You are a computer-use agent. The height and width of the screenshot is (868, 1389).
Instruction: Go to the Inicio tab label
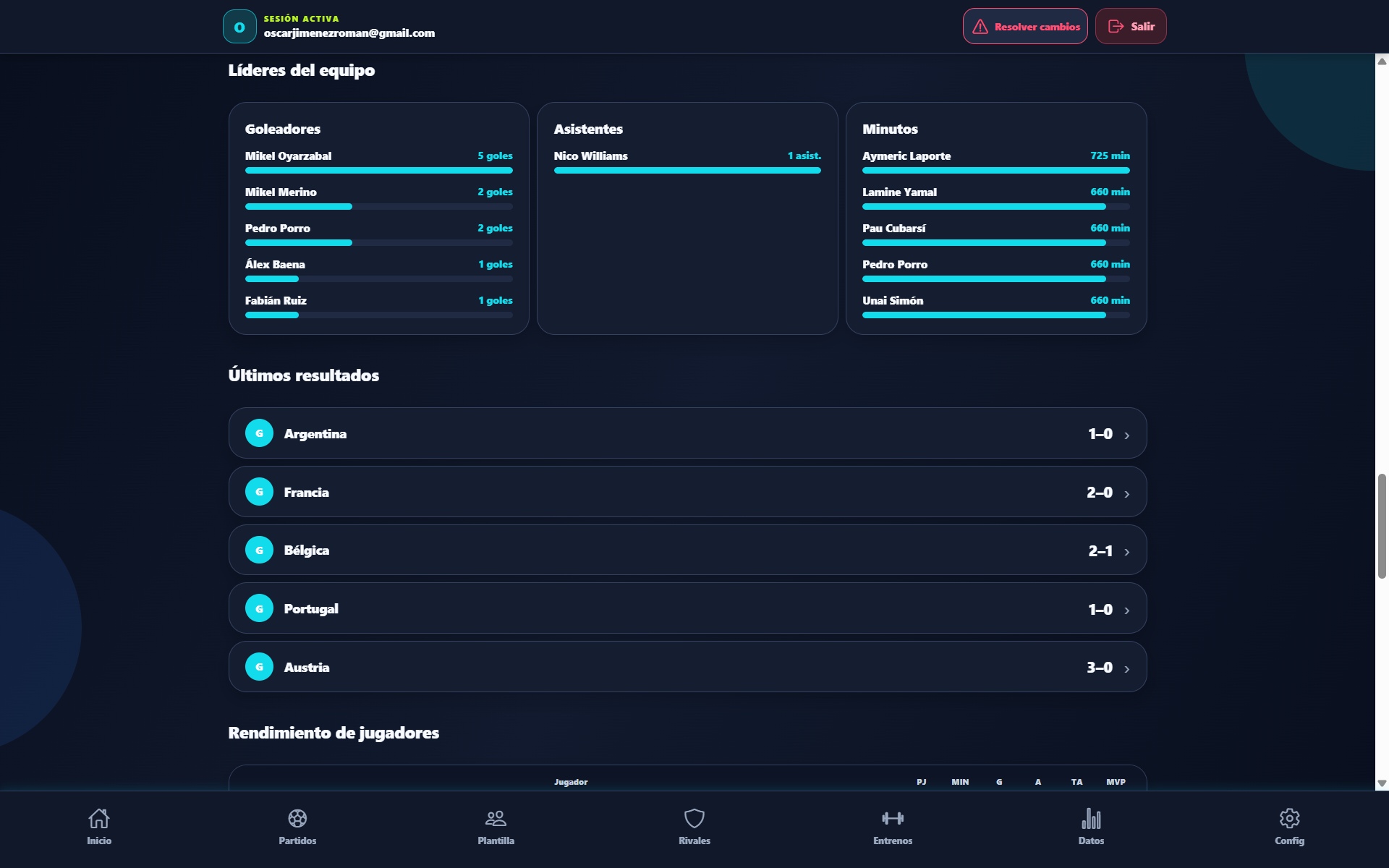pyautogui.click(x=99, y=841)
